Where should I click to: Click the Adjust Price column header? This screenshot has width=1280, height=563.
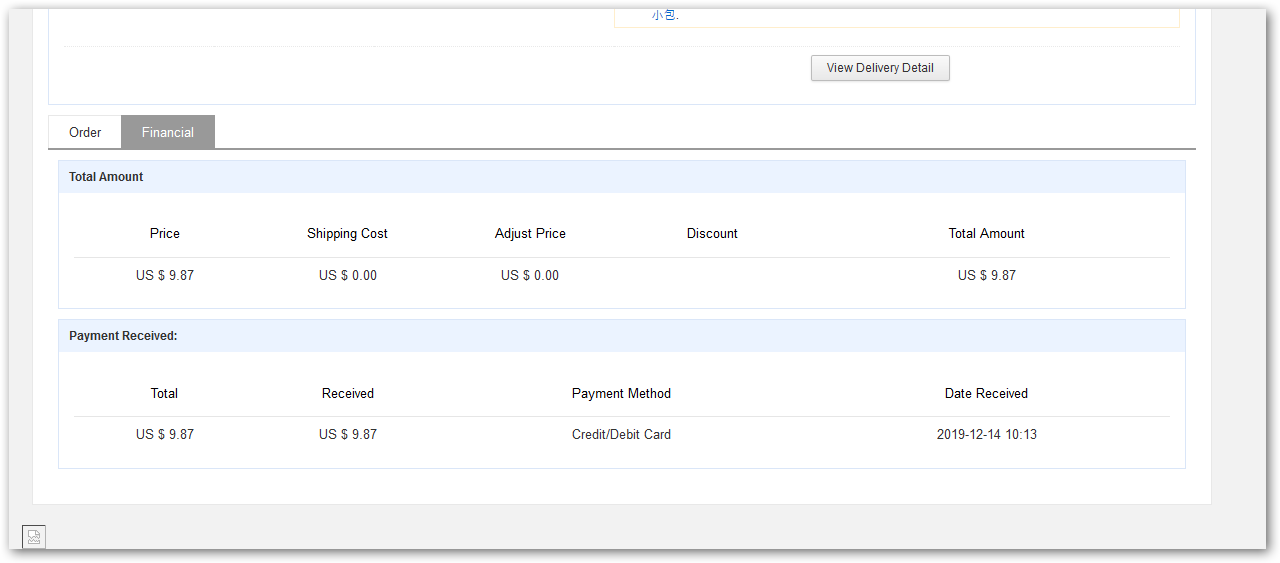530,233
